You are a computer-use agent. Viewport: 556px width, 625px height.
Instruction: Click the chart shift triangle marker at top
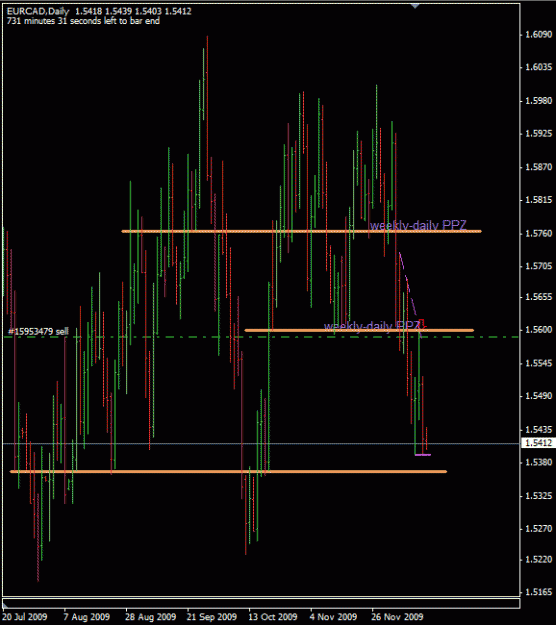point(415,6)
